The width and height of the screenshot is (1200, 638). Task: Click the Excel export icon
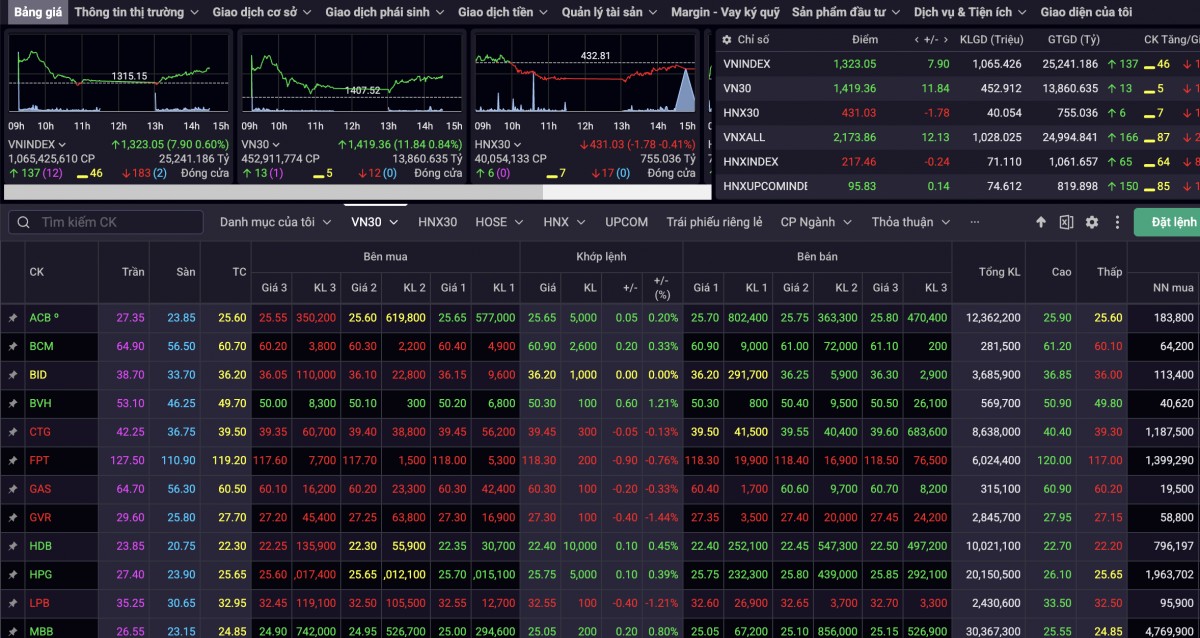[x=1066, y=222]
